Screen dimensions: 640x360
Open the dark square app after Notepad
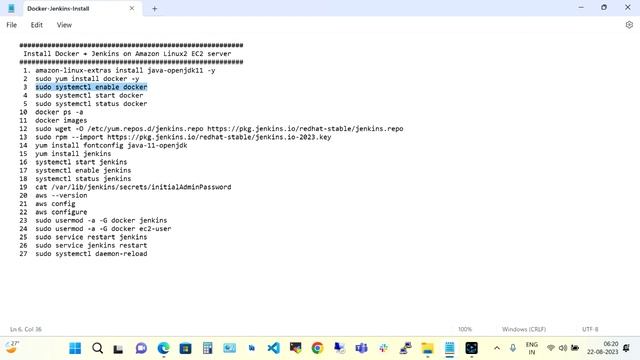471,348
